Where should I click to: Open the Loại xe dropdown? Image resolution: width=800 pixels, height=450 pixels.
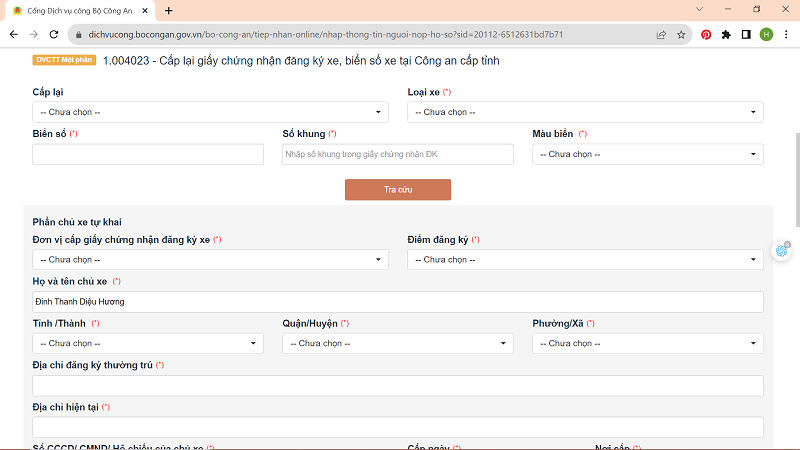pyautogui.click(x=585, y=112)
